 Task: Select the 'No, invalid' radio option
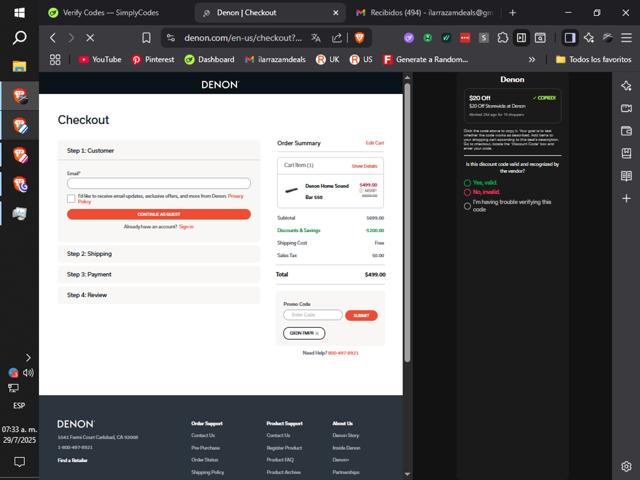point(467,192)
